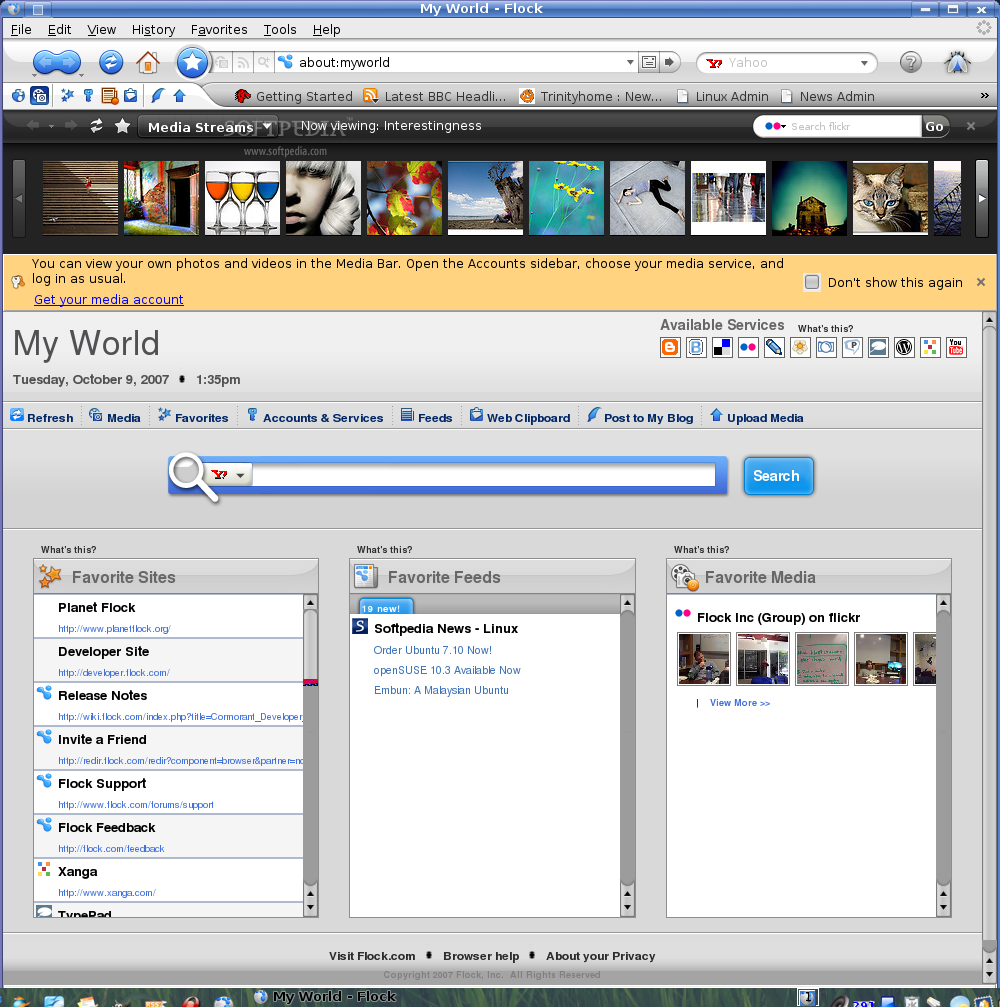Open the cat photo thumbnail in media bar

pos(890,198)
